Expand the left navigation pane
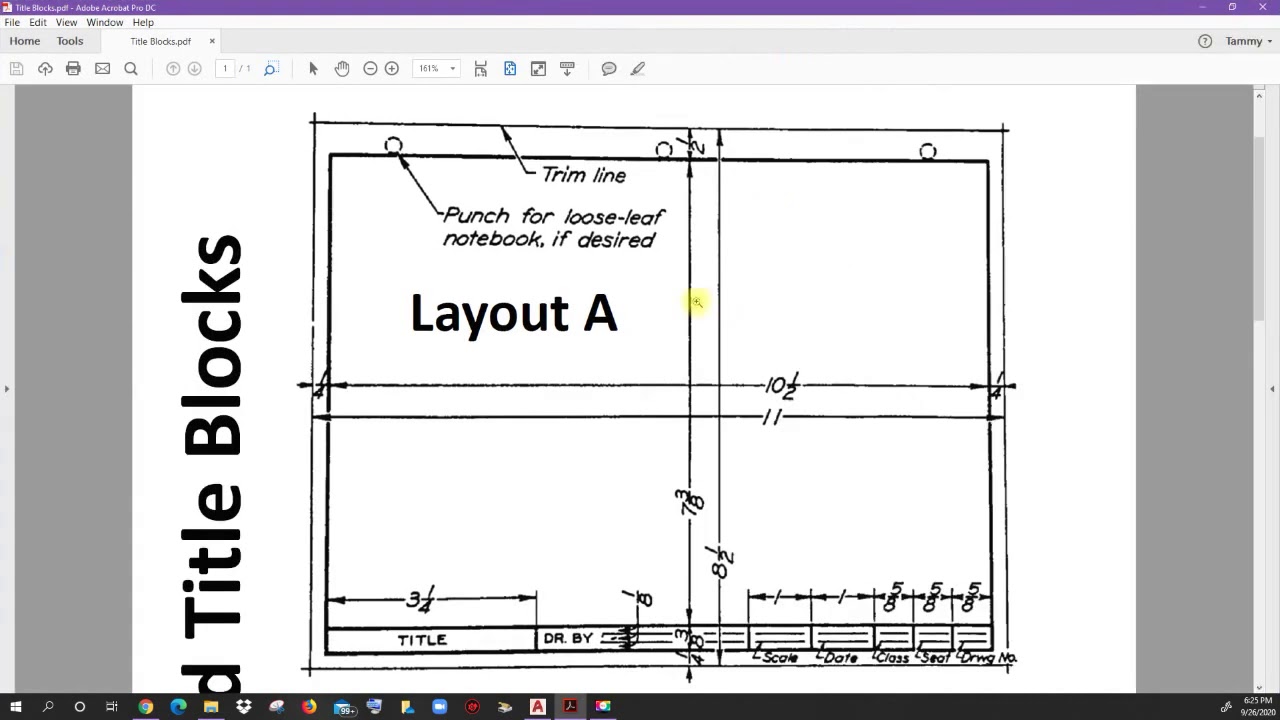Image resolution: width=1280 pixels, height=720 pixels. pyautogui.click(x=6, y=389)
